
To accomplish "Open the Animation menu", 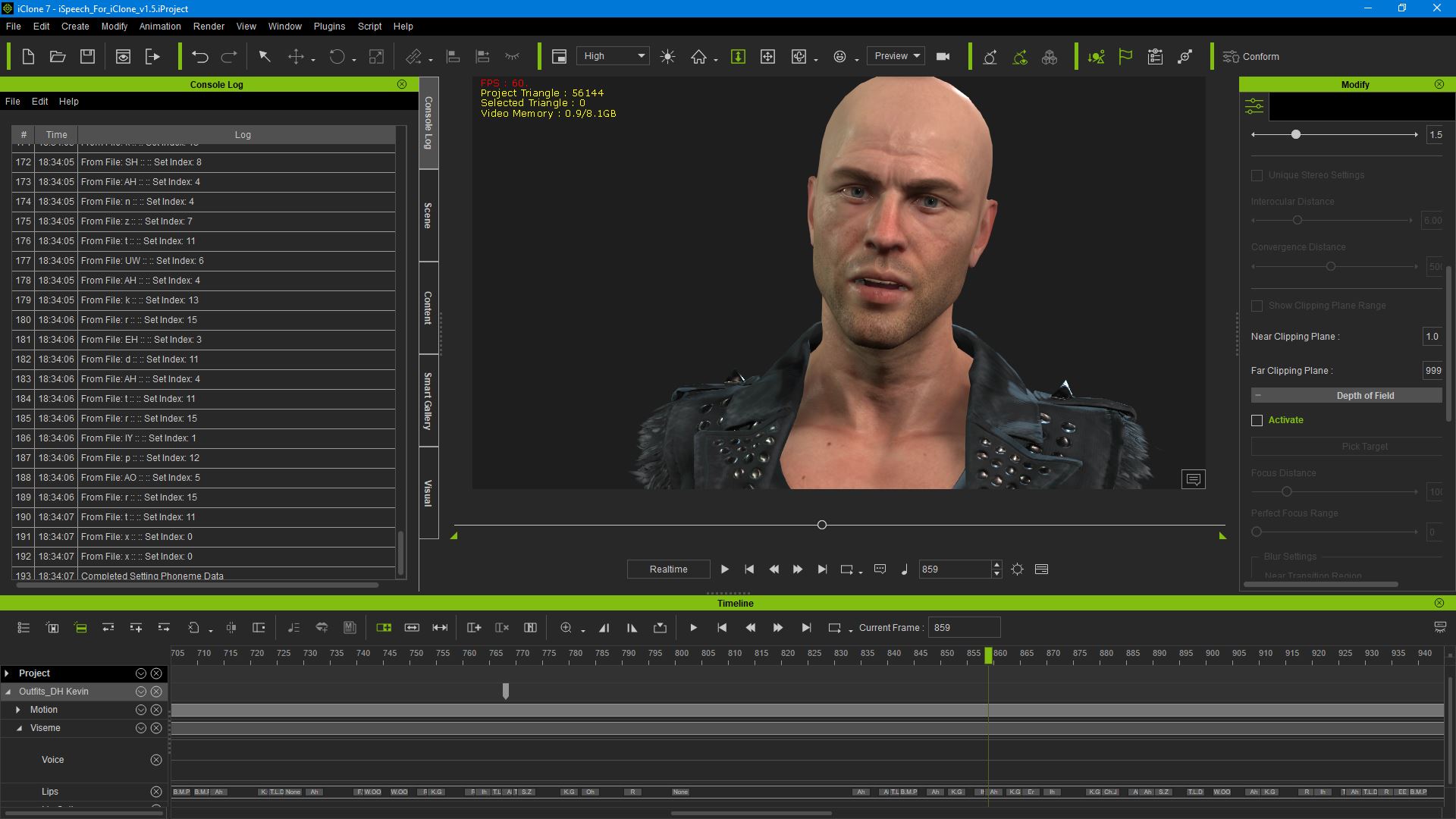I will pos(160,26).
